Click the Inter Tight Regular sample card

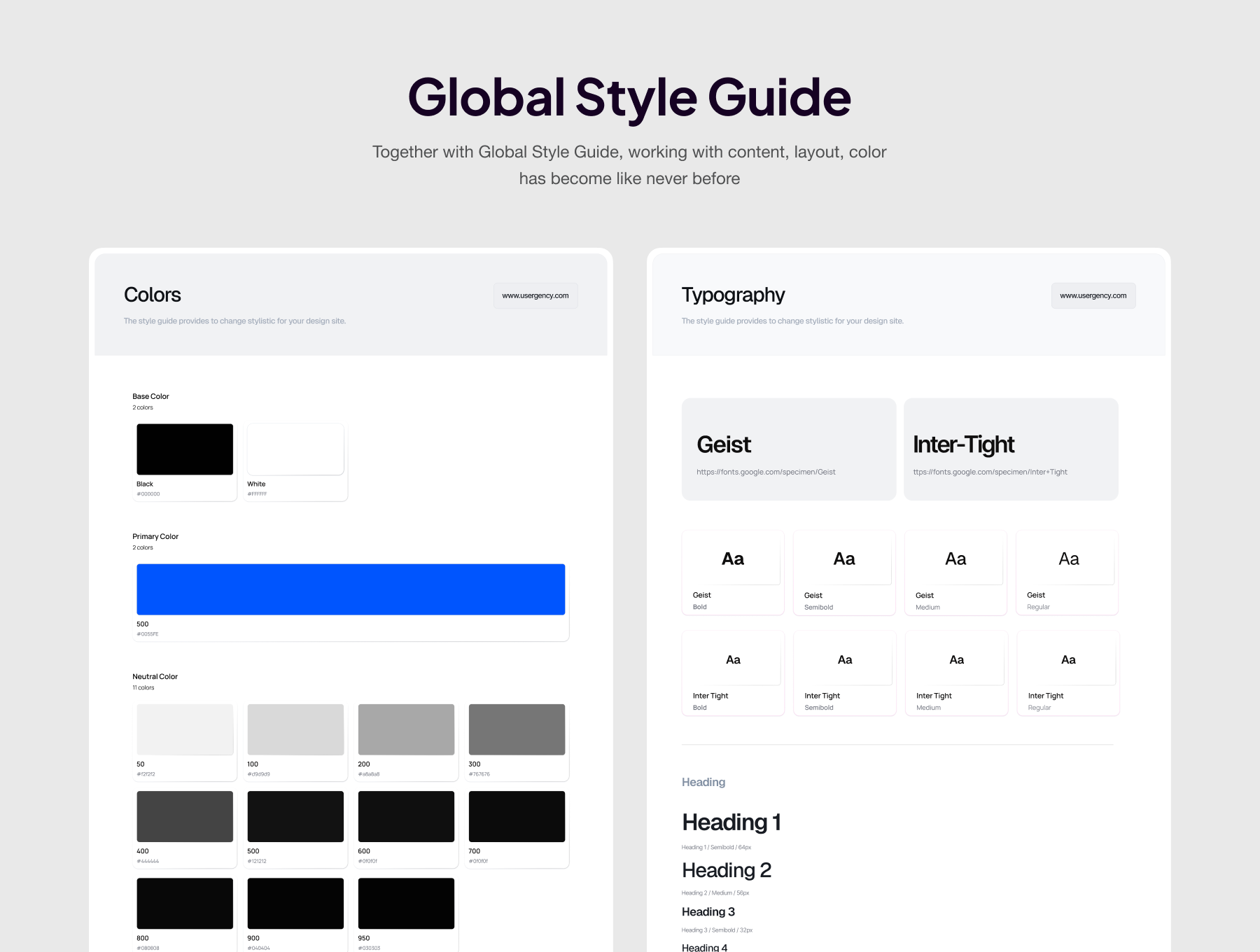(x=1067, y=673)
